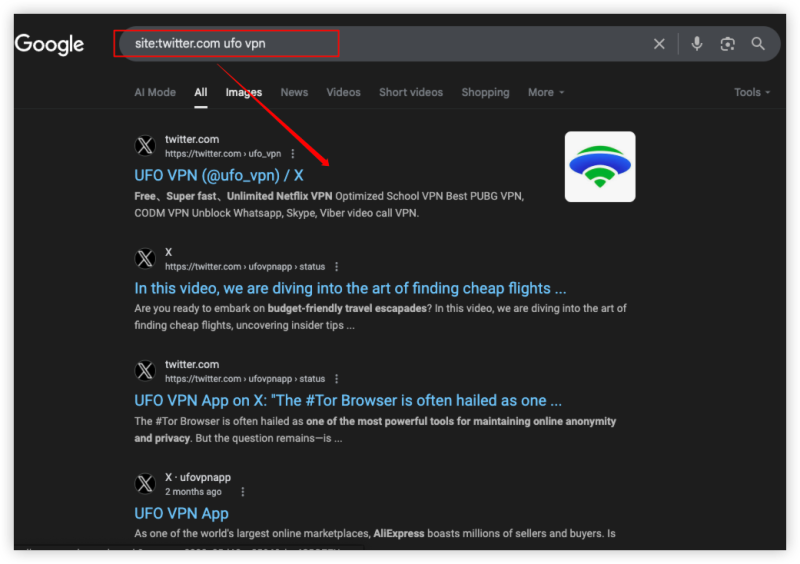Screen dimensions: 800x564
Task: Click X favicon beside ufovpnapp 2 months ago result
Action: click(145, 483)
